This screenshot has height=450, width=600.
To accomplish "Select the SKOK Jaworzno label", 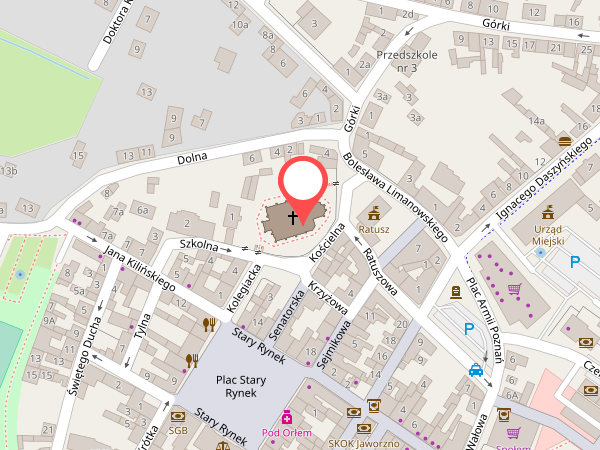I will (x=364, y=444).
